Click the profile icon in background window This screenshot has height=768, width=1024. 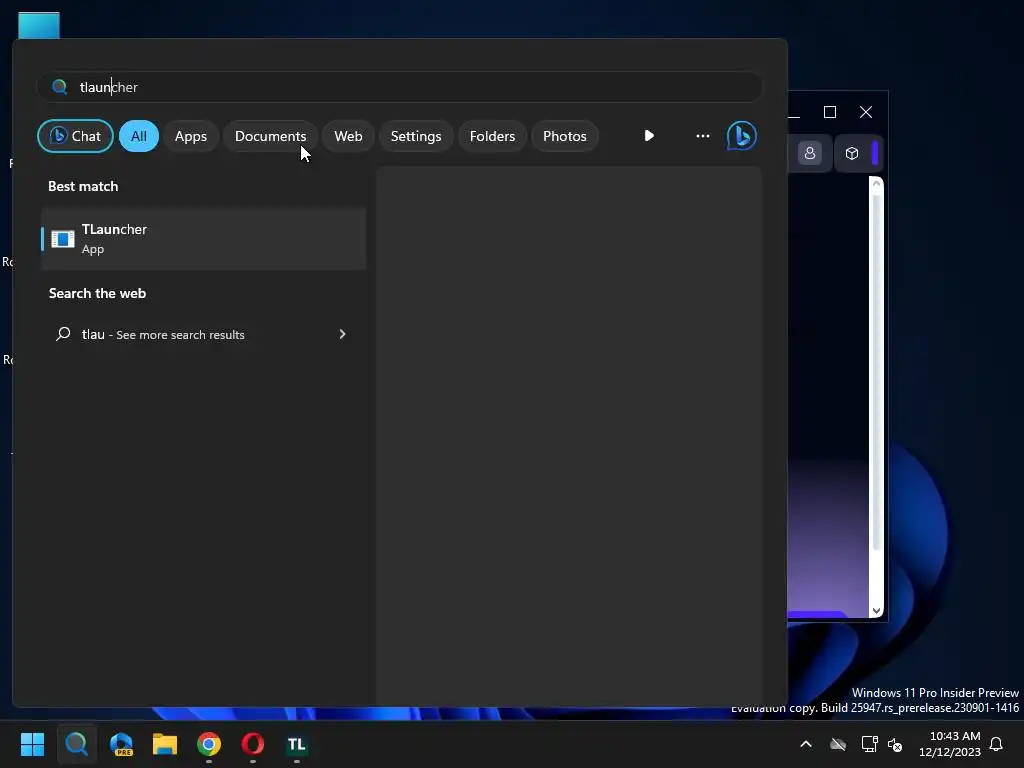(x=810, y=153)
